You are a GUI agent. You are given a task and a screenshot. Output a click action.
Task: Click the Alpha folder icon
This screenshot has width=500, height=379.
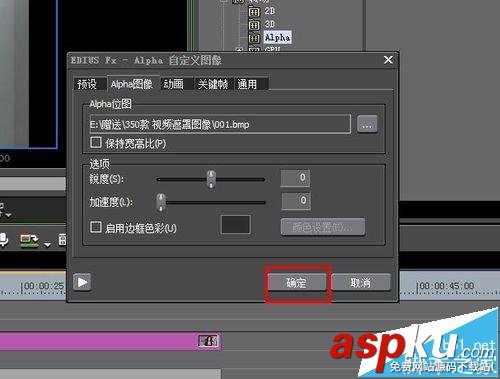pyautogui.click(x=254, y=38)
